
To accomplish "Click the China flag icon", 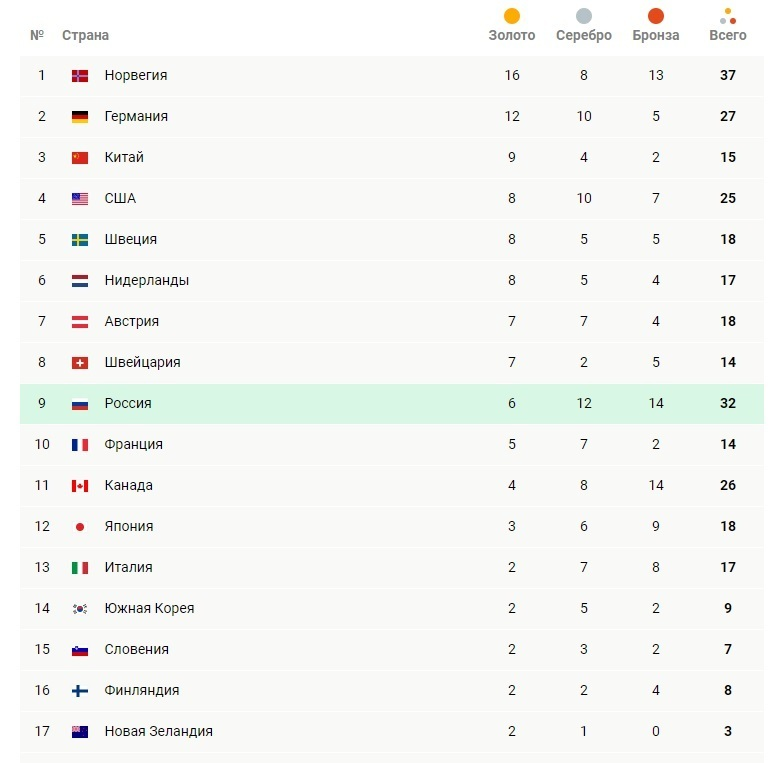I will click(x=80, y=158).
